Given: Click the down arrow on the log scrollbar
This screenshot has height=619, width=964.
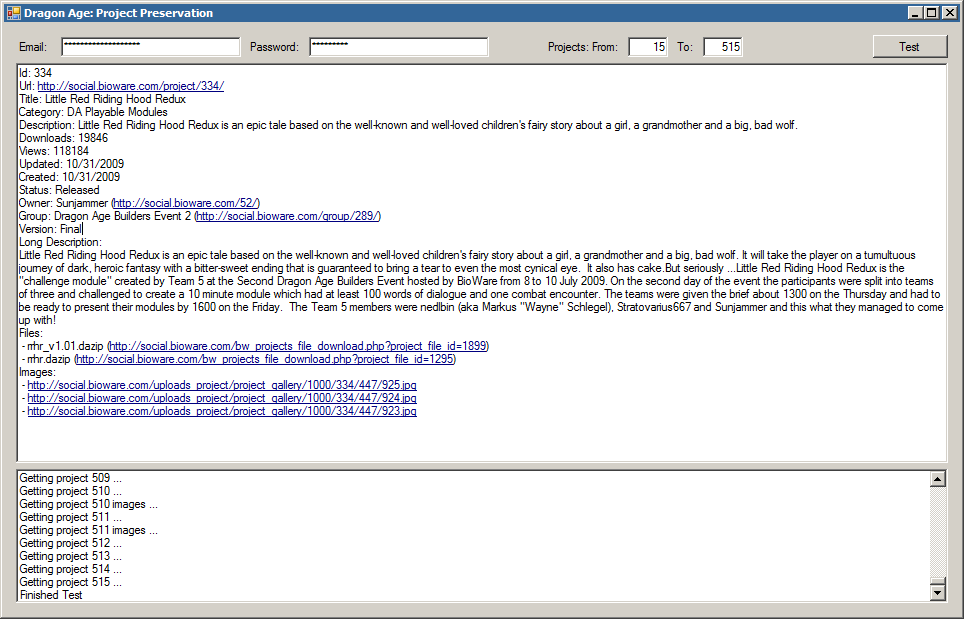Looking at the screenshot, I should [937, 591].
